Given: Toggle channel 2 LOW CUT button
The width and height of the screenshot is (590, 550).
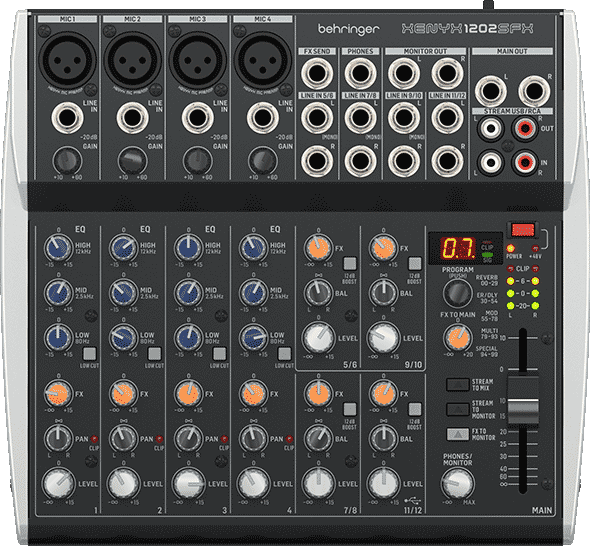Looking at the screenshot, I should (155, 354).
